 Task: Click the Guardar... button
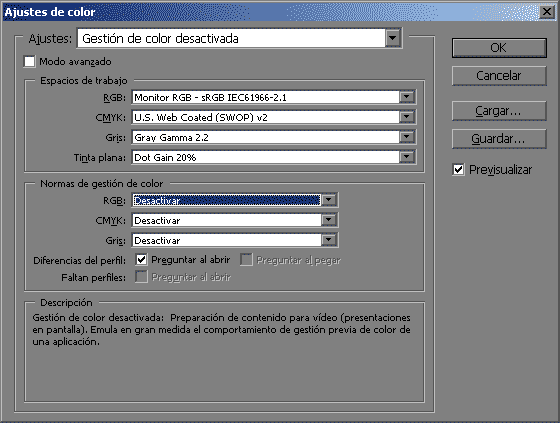(x=499, y=139)
